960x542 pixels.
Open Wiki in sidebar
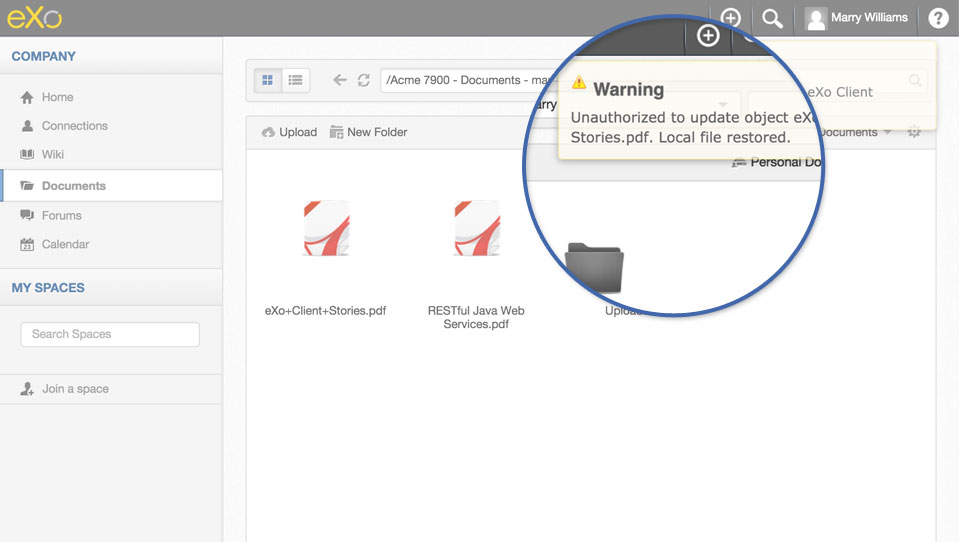click(53, 154)
